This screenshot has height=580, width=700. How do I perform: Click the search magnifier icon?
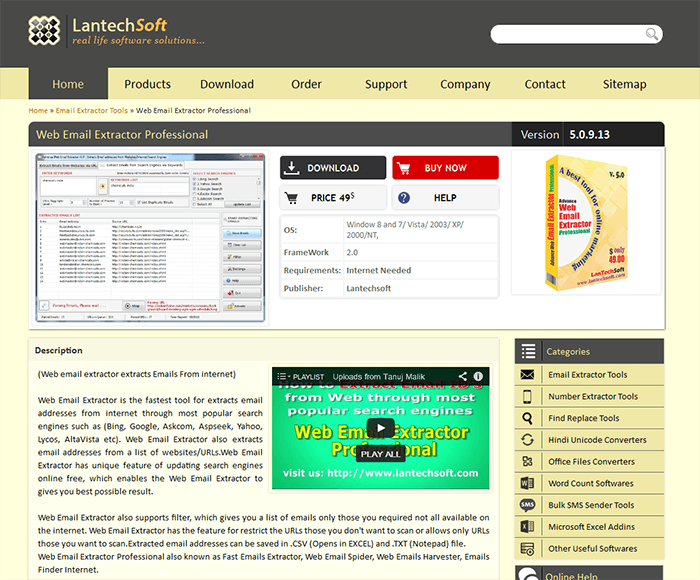pyautogui.click(x=651, y=34)
